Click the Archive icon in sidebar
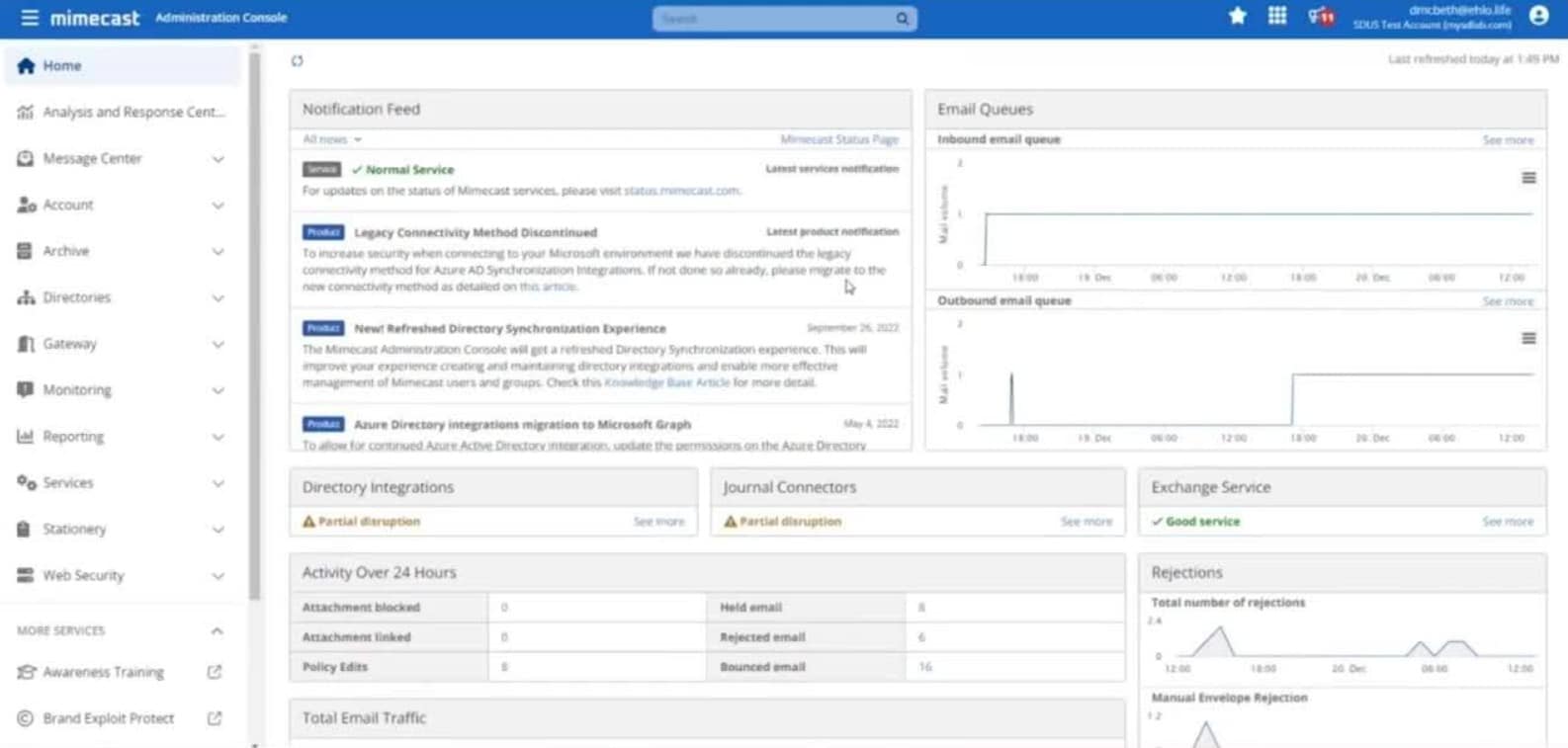 pos(25,251)
